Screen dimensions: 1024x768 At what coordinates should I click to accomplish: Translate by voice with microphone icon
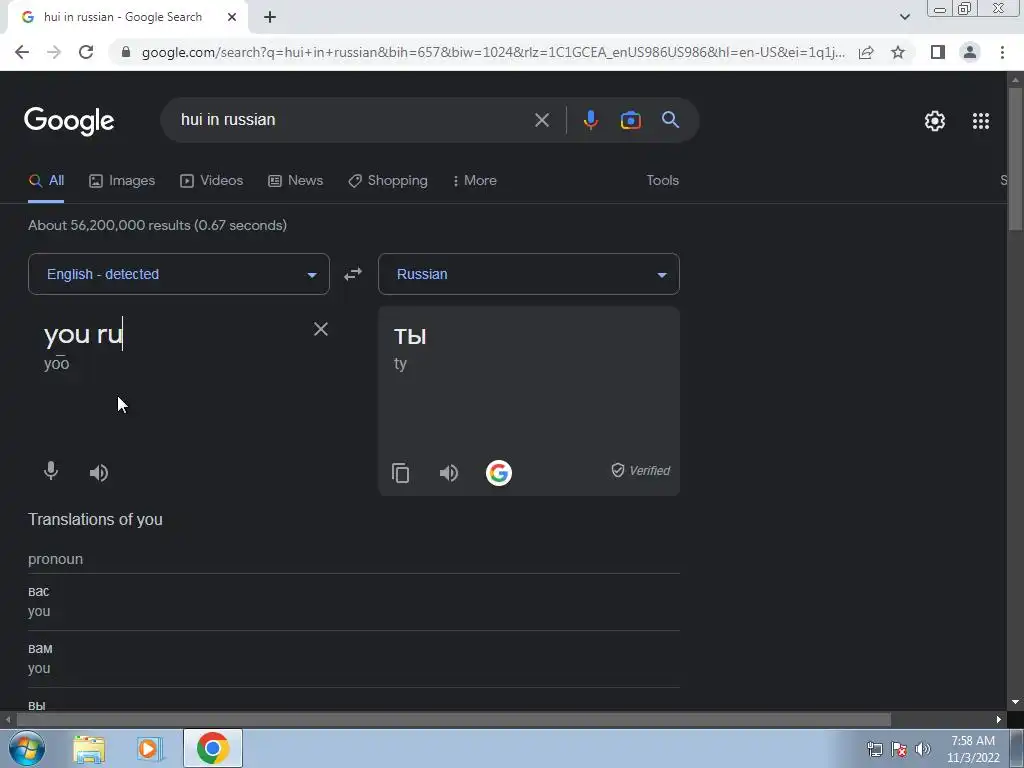51,472
